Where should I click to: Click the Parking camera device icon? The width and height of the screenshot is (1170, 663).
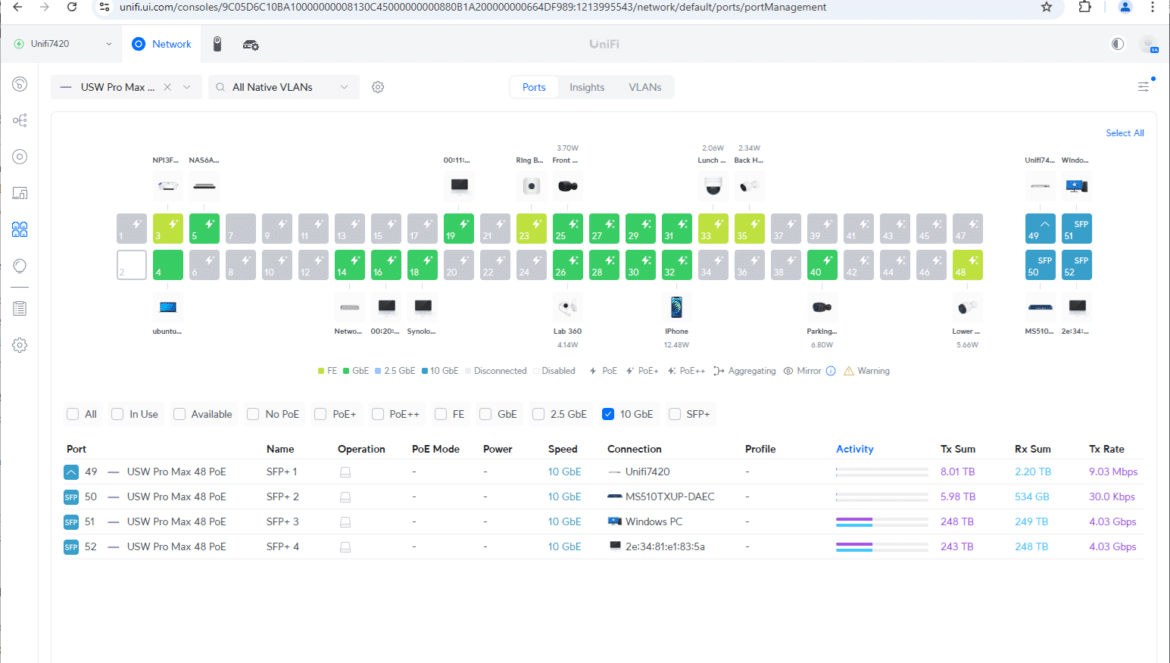pyautogui.click(x=822, y=307)
